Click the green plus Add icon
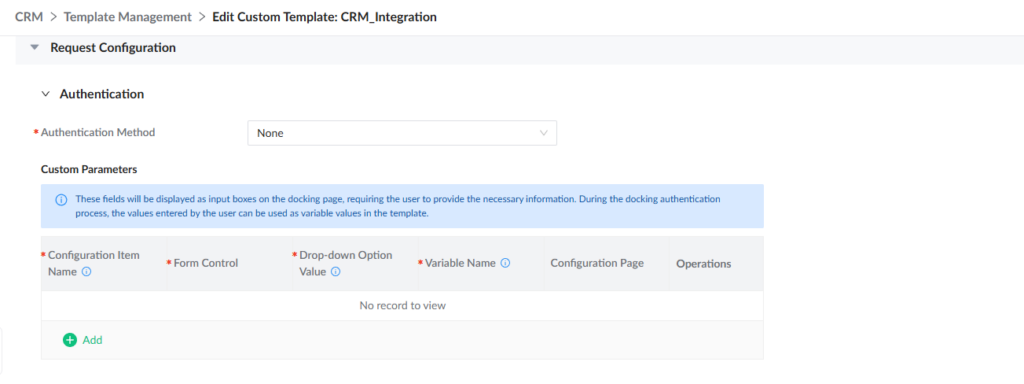 point(70,340)
